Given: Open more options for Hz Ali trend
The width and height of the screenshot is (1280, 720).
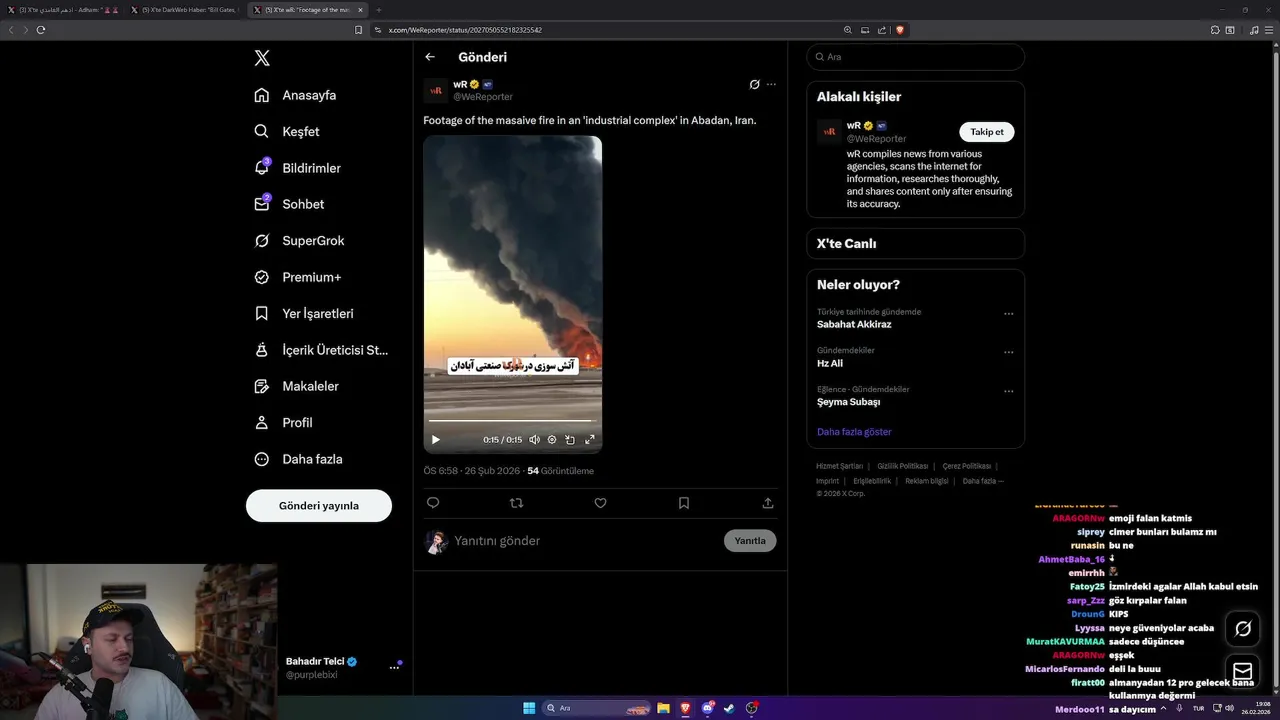Looking at the screenshot, I should tap(1008, 352).
